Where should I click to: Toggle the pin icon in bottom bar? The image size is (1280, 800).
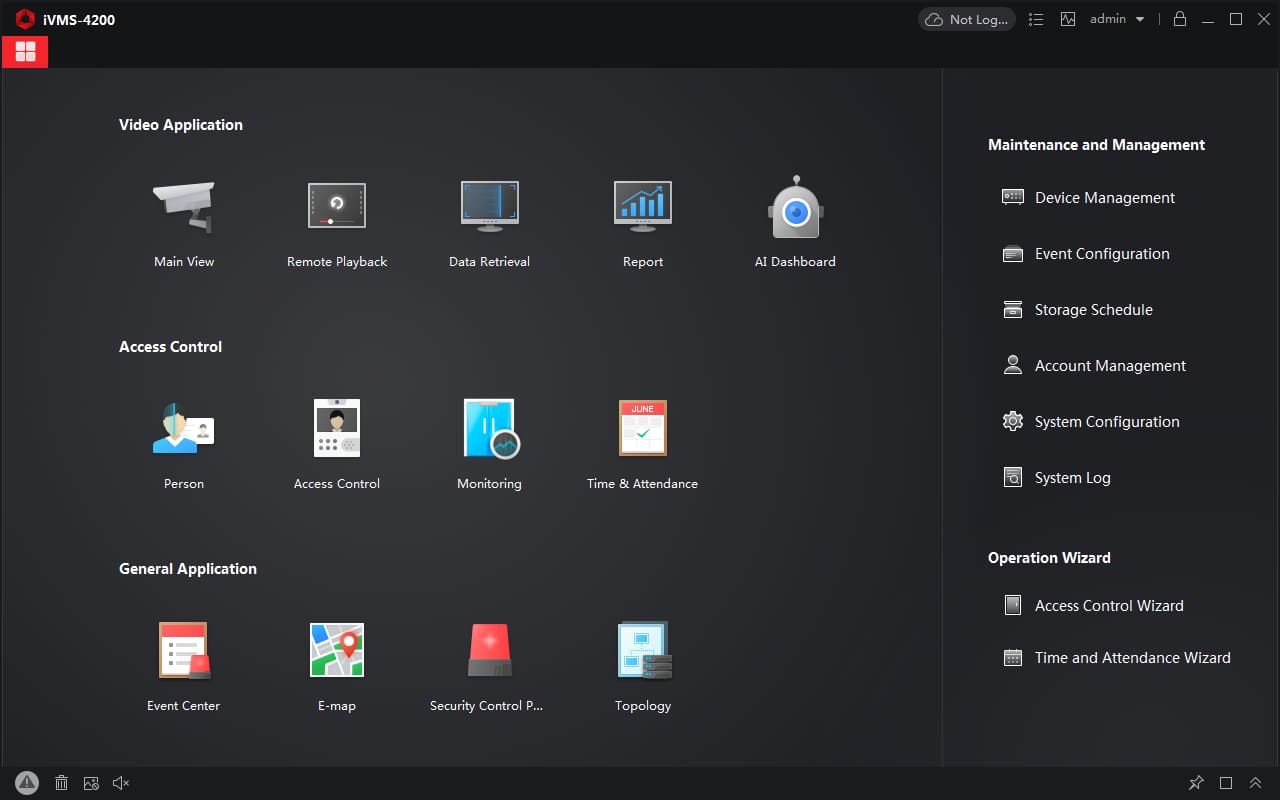click(x=1196, y=783)
